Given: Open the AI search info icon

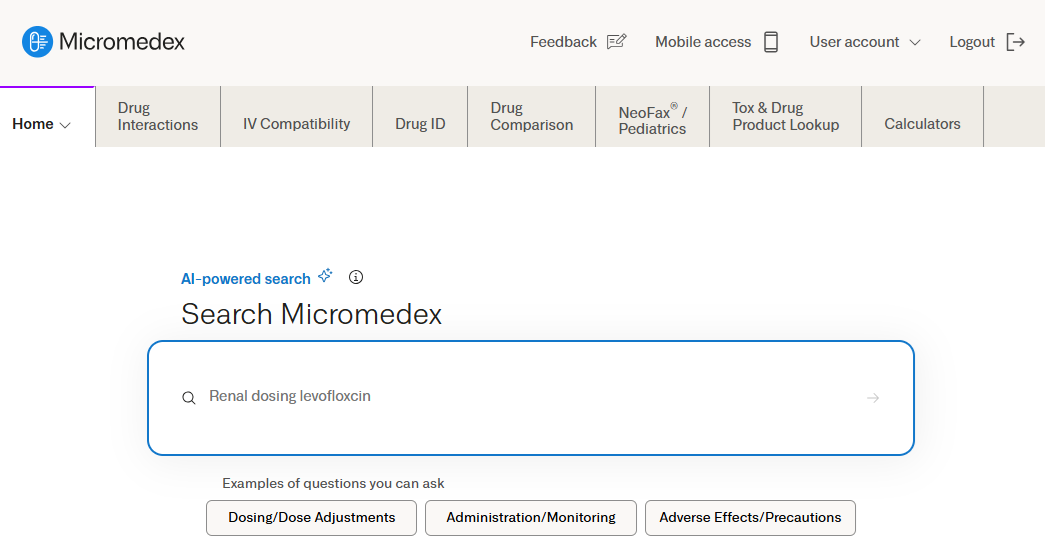Looking at the screenshot, I should pos(356,277).
